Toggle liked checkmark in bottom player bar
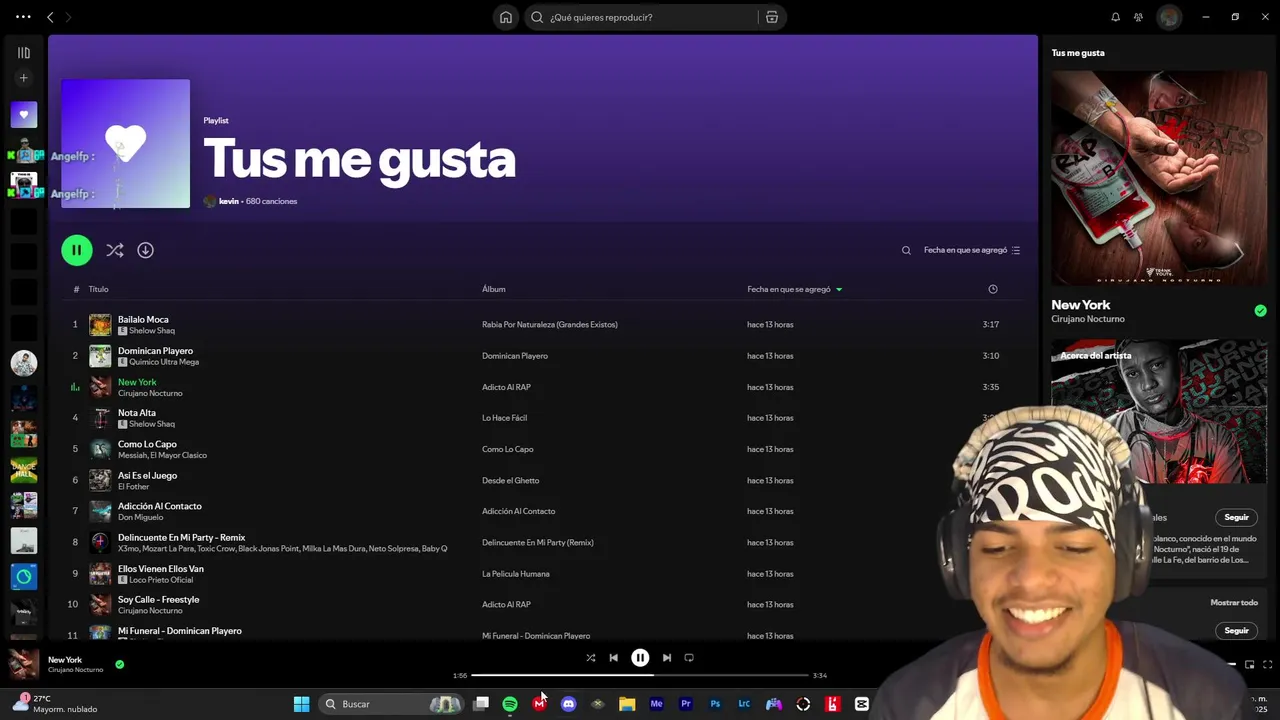 tap(120, 664)
